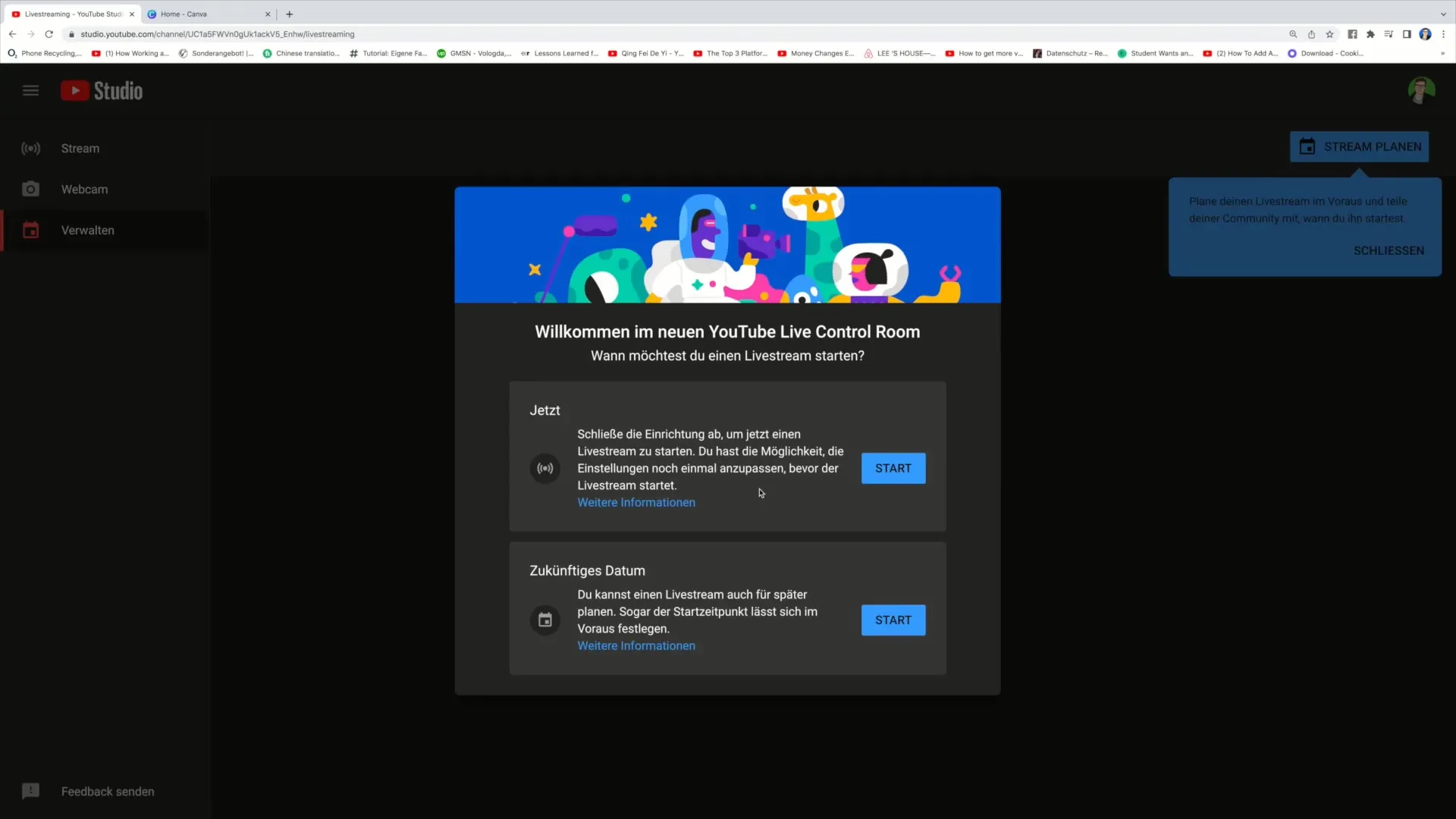
Task: Bookmark page with the star icon
Action: [1329, 34]
